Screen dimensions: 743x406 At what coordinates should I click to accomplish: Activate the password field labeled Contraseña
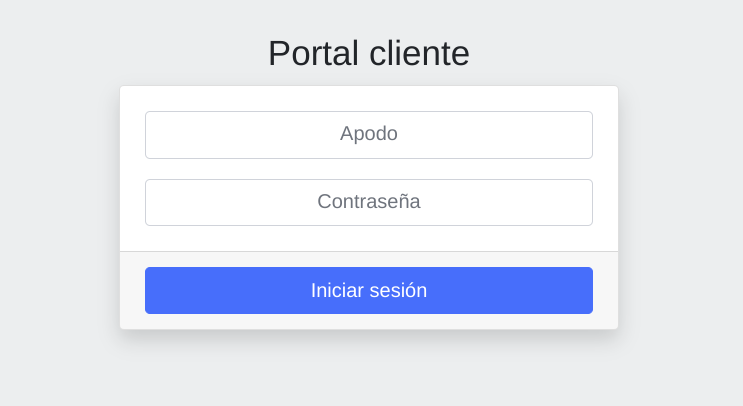(x=368, y=202)
